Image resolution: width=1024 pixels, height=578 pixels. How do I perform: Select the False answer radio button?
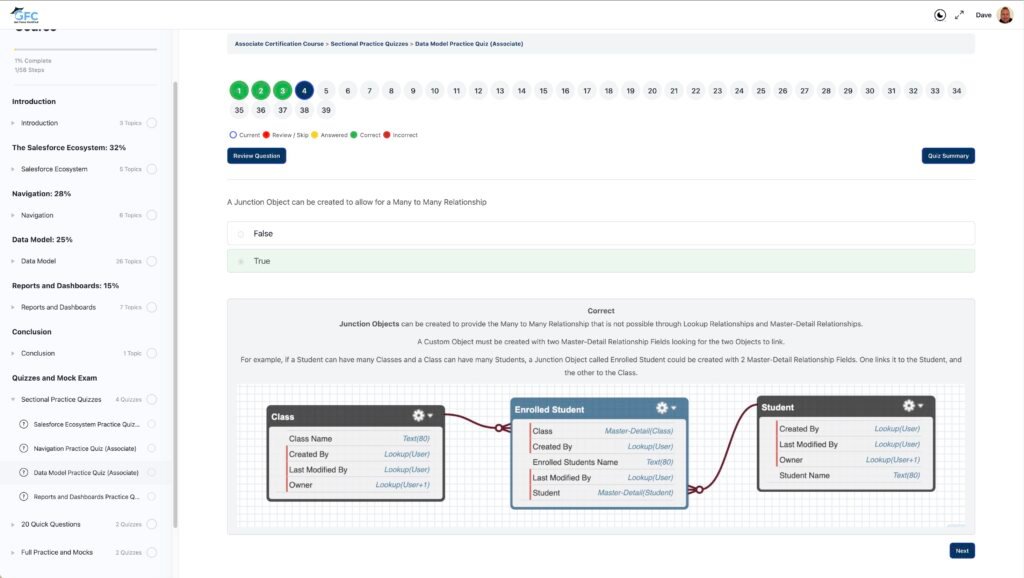pos(241,234)
